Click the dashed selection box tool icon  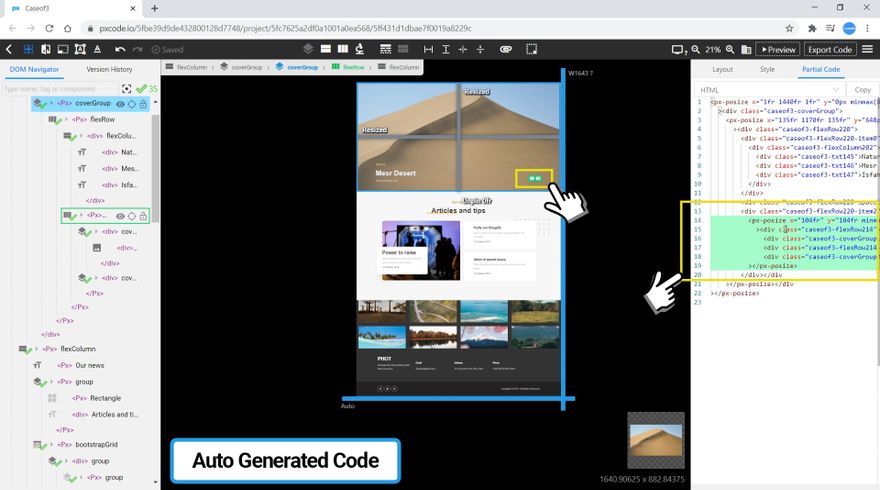pos(532,49)
